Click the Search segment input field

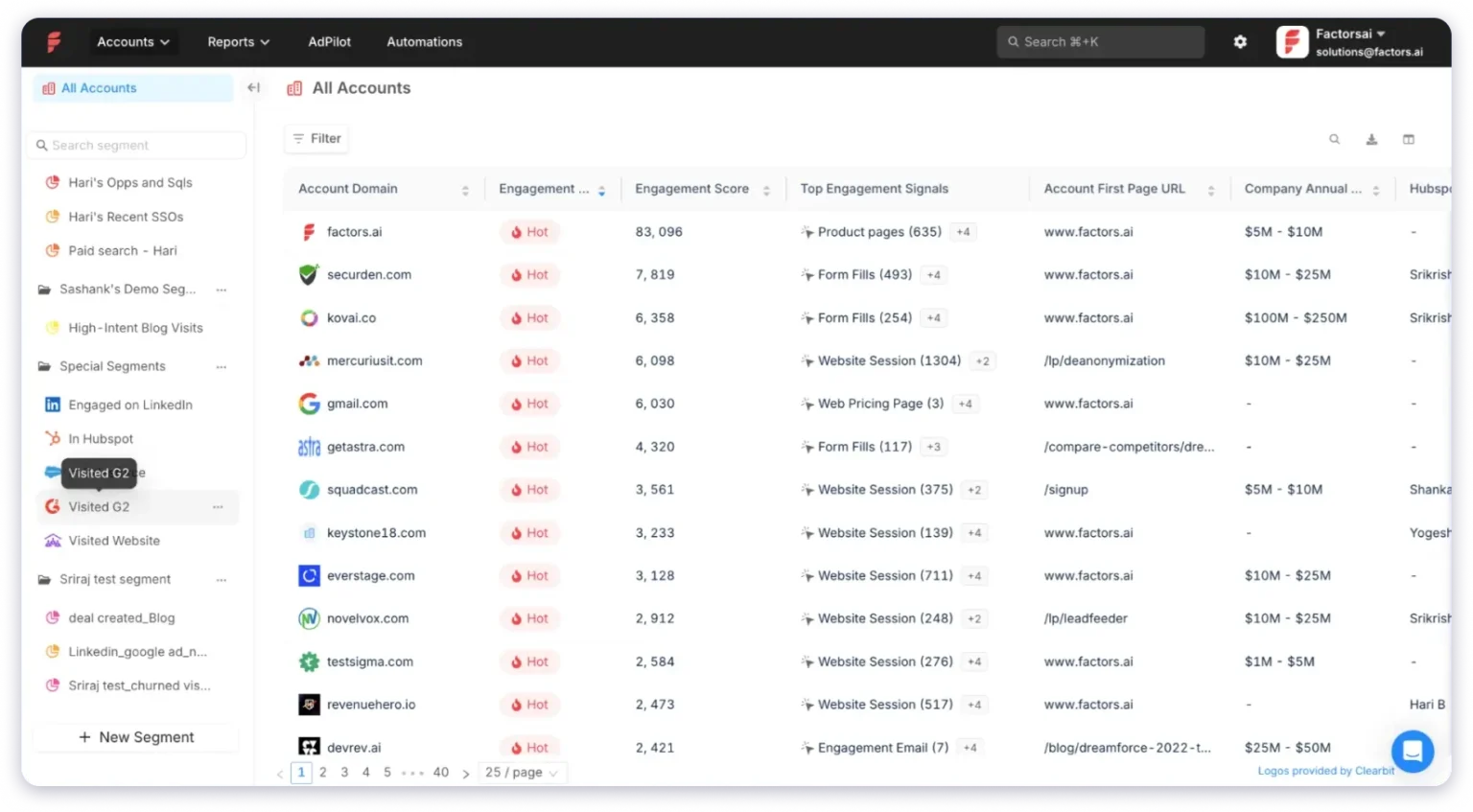pos(135,145)
